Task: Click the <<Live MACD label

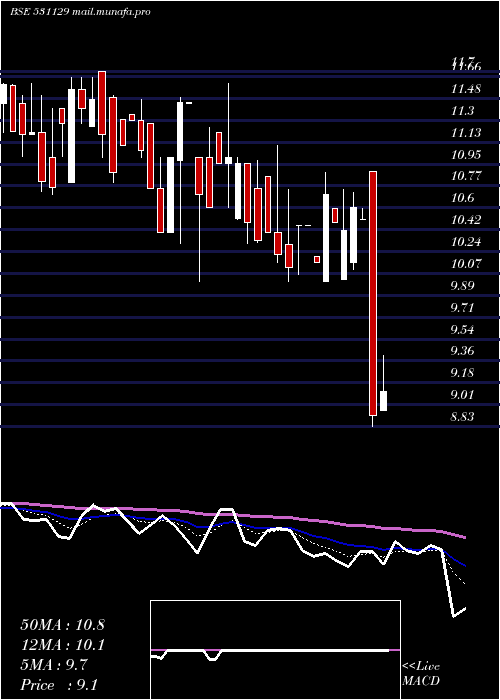Action: (421, 674)
